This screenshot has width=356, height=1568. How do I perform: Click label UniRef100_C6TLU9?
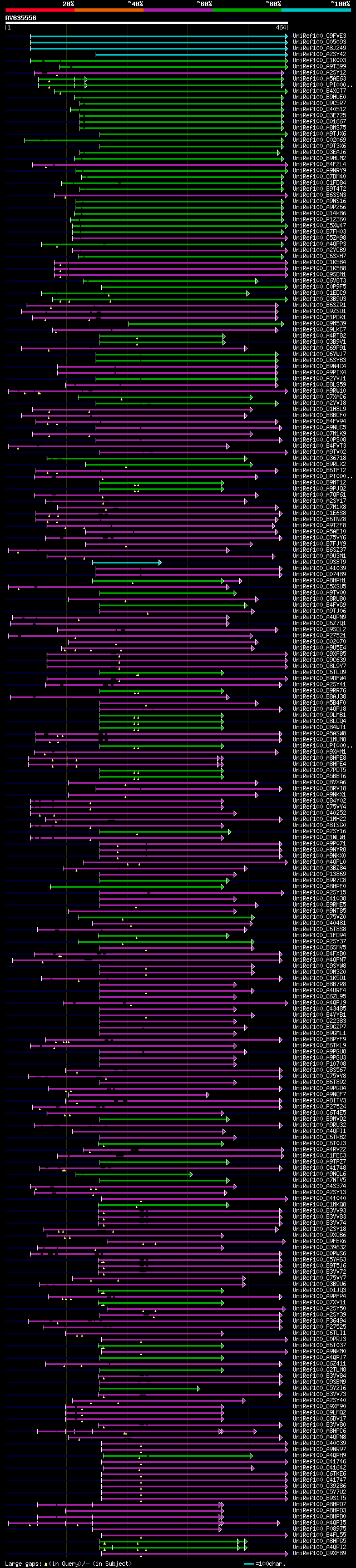point(319,672)
